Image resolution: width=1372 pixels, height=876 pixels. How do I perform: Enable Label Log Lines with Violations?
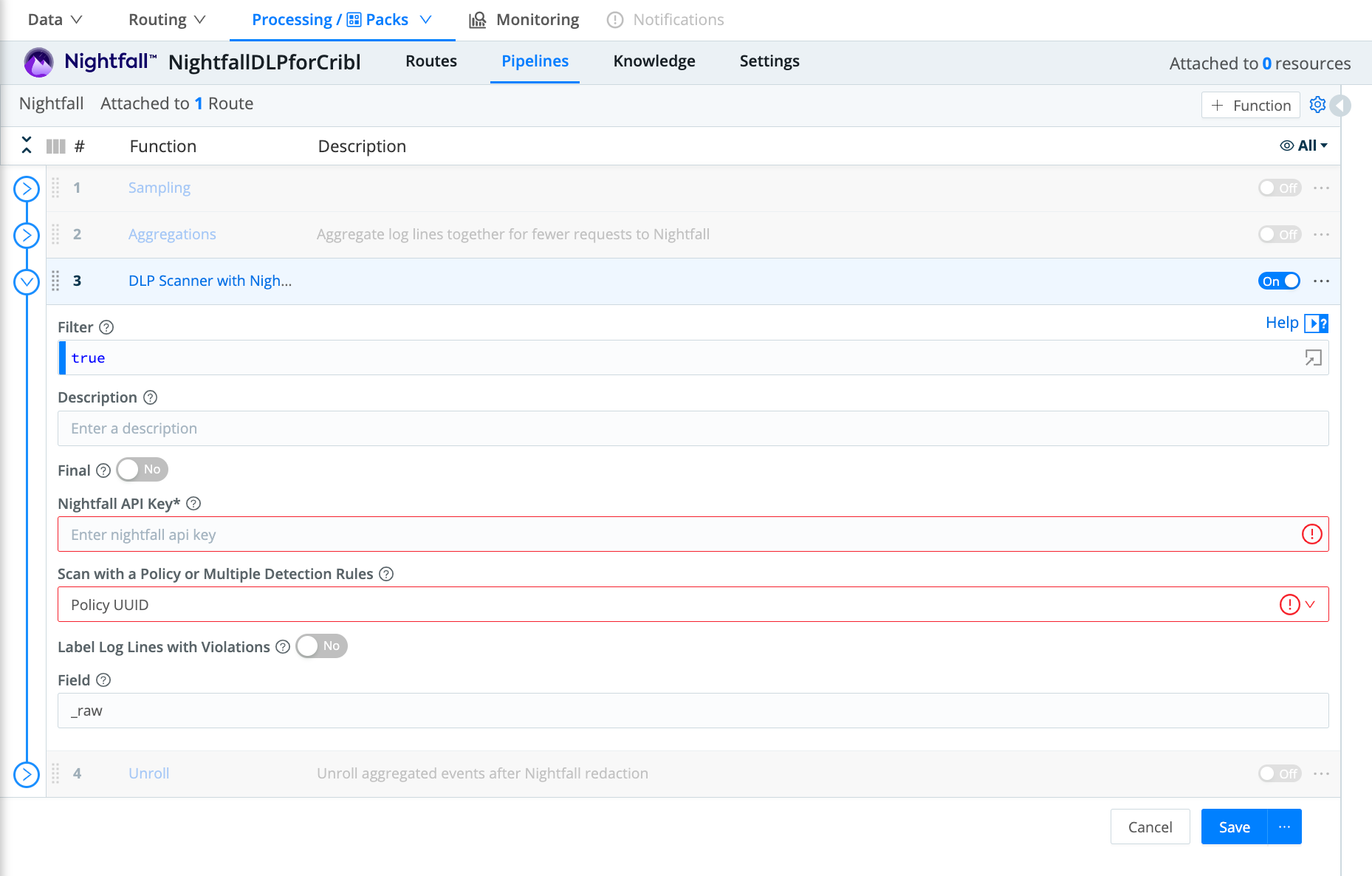321,646
